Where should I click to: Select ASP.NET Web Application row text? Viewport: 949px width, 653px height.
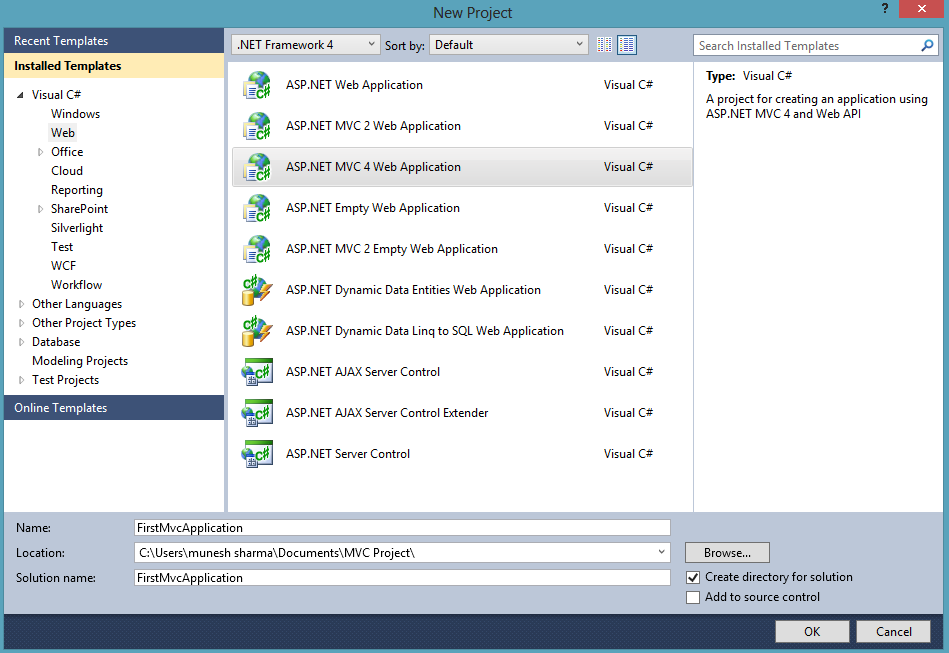click(x=354, y=85)
